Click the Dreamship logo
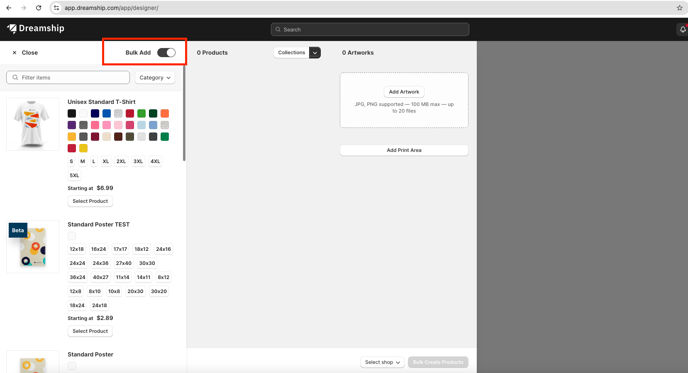 36,29
